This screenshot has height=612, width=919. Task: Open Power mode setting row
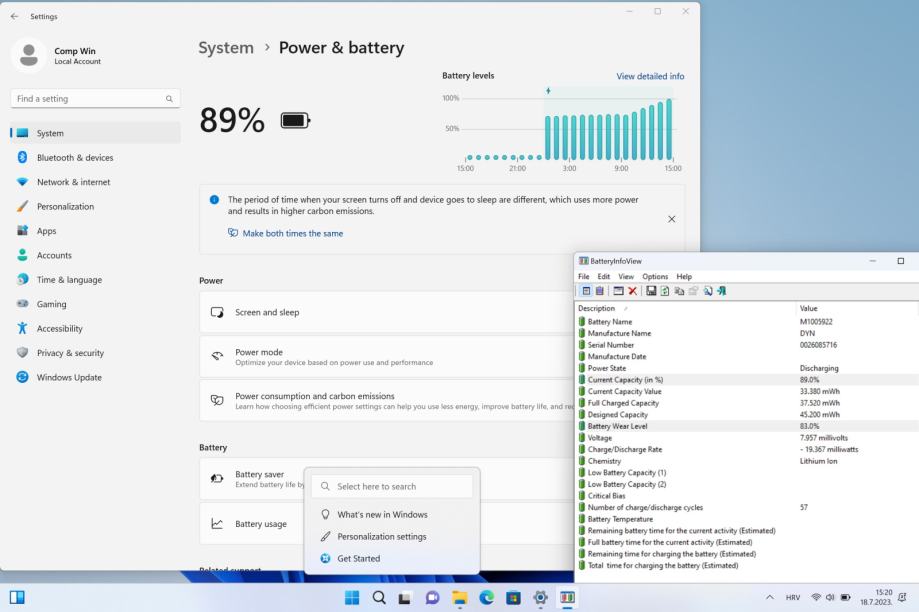(387, 356)
